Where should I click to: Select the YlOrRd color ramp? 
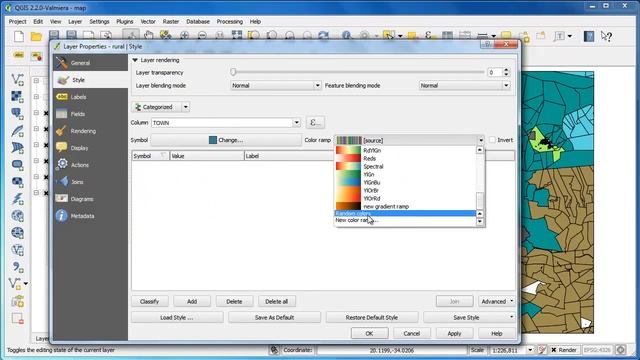point(405,198)
